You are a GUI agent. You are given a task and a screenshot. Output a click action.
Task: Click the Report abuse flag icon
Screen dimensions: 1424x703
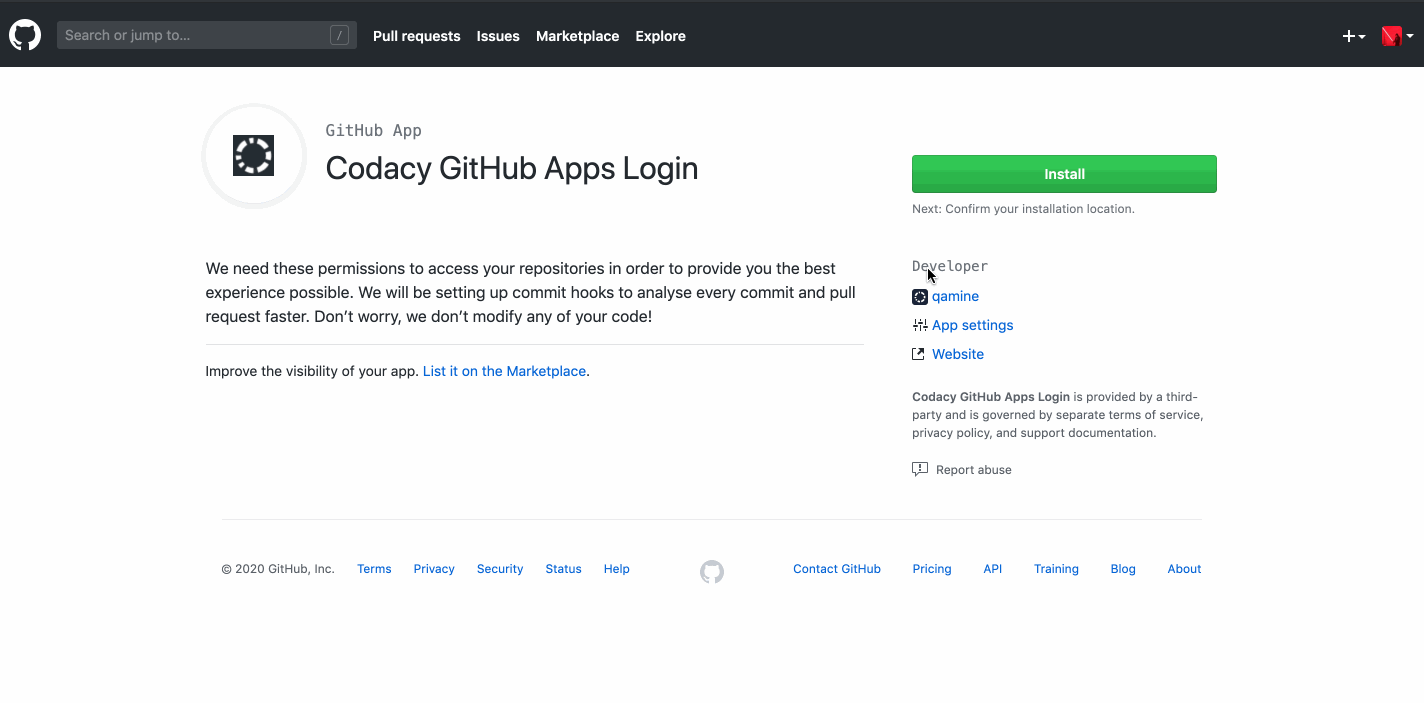[x=919, y=468]
